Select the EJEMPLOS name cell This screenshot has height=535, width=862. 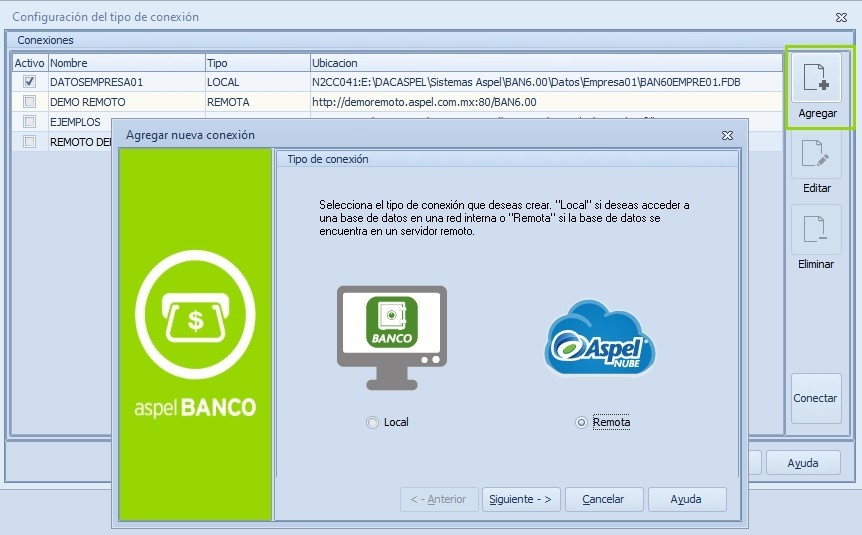point(80,122)
